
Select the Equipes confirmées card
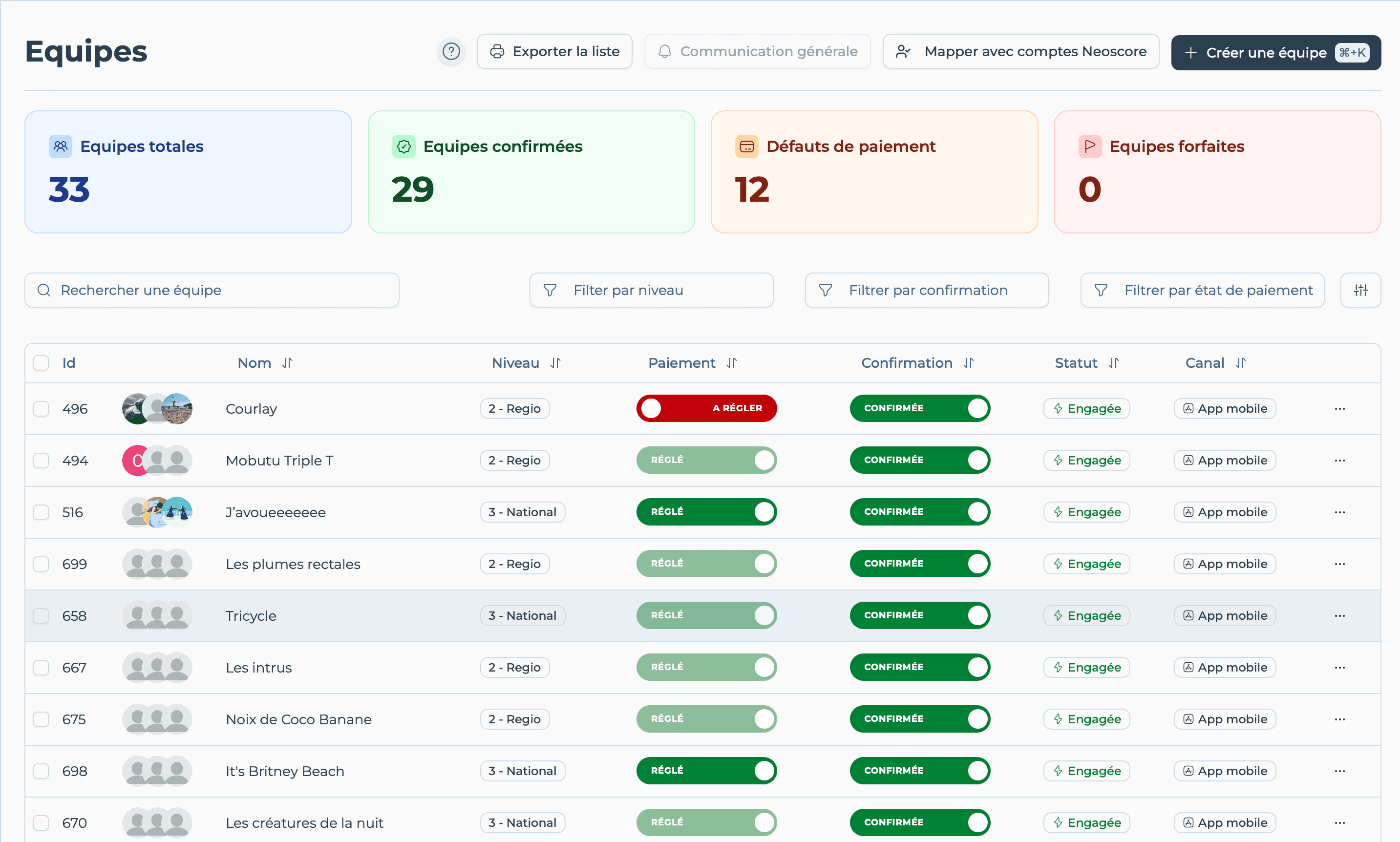[x=531, y=172]
